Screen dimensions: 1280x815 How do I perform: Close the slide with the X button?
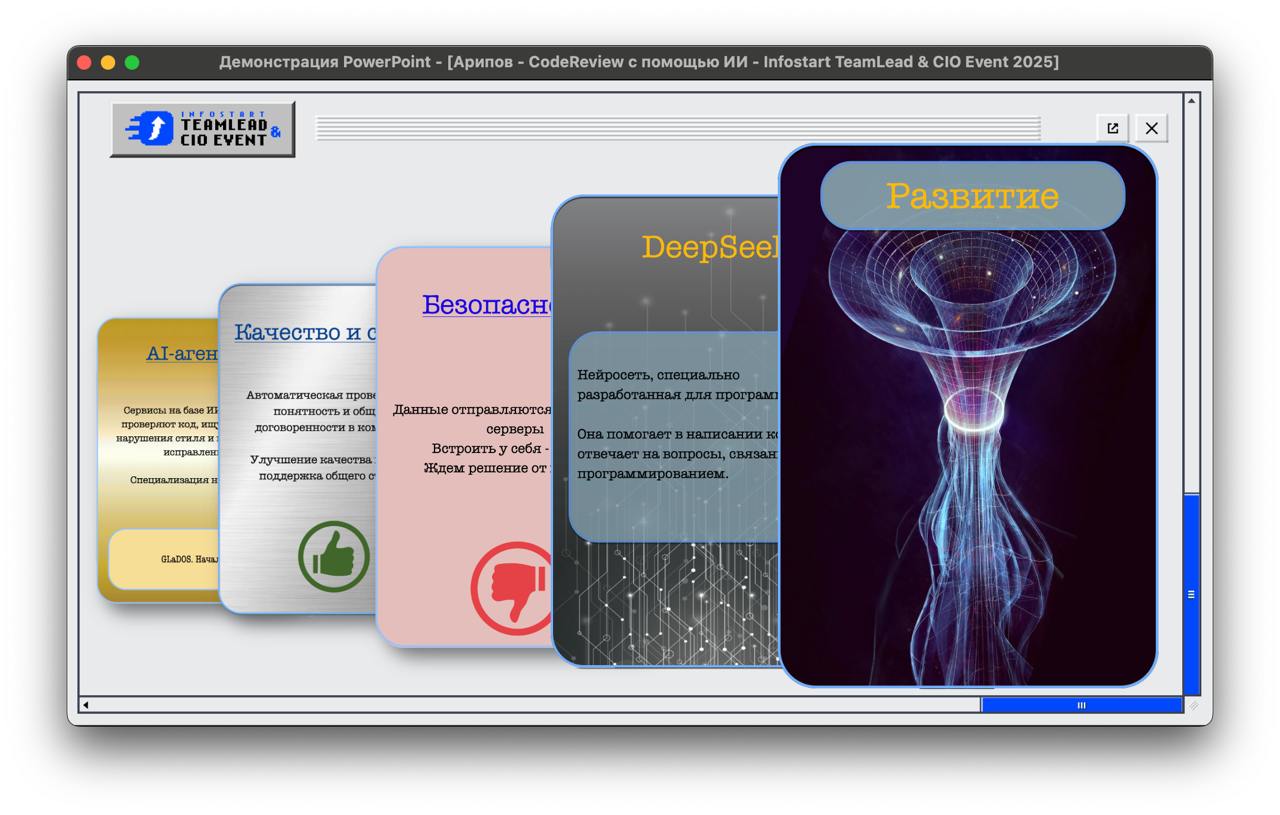(x=1151, y=128)
